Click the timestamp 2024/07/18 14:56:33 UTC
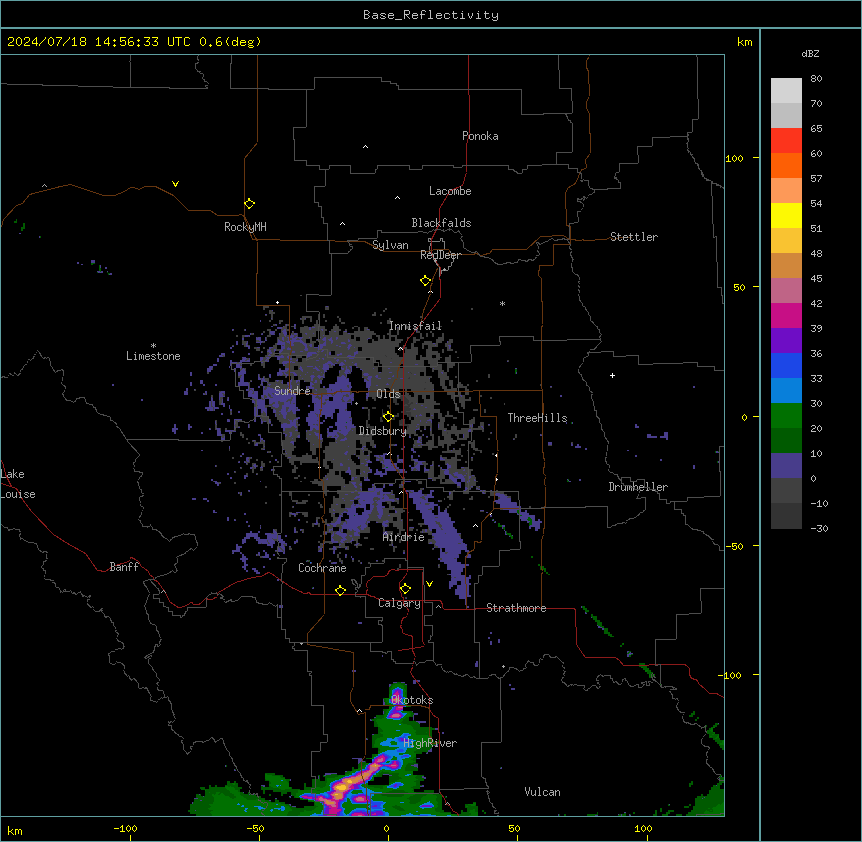 [x=98, y=42]
